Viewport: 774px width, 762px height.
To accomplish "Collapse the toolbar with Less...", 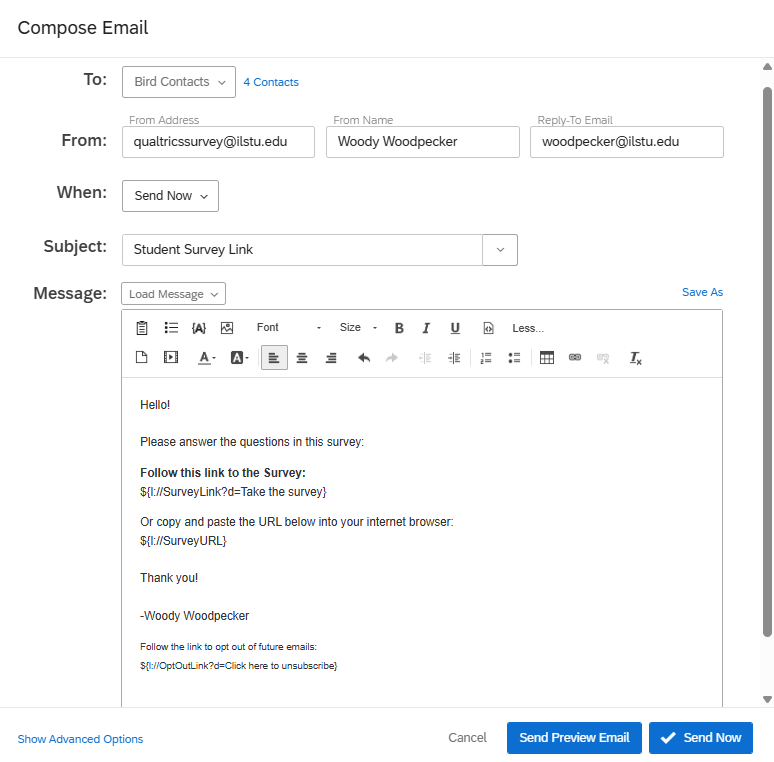I will click(x=528, y=328).
